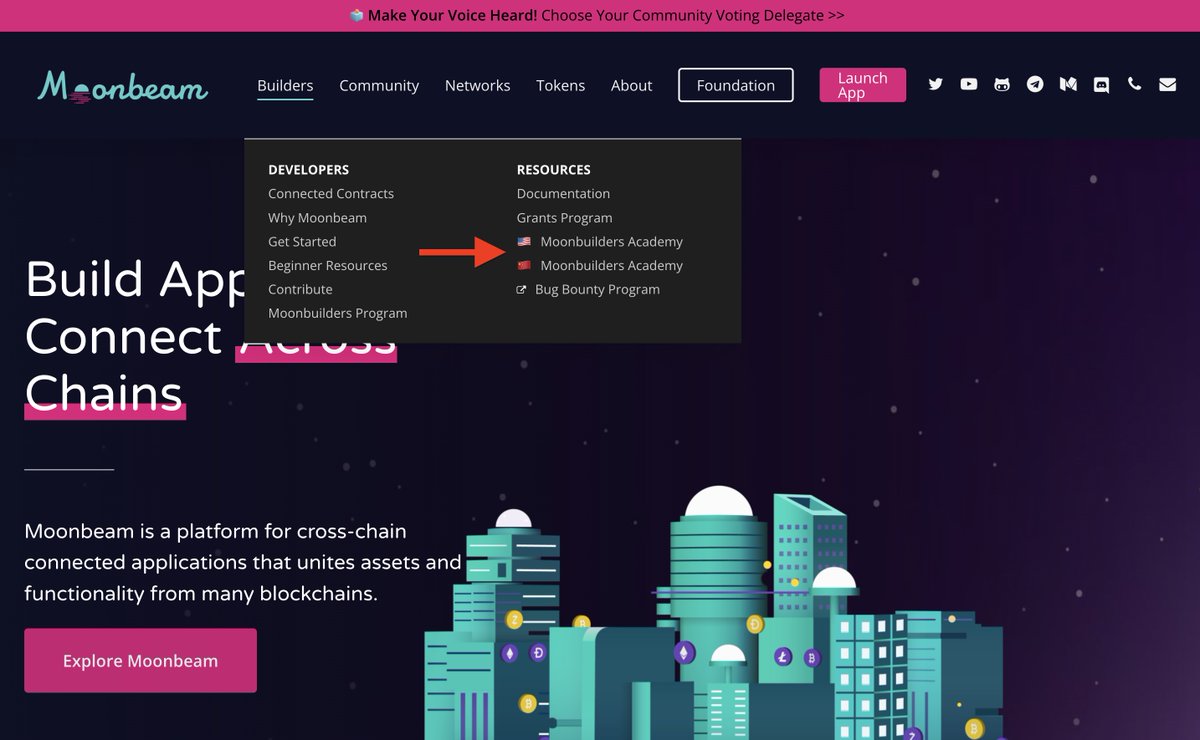Click the phone contact icon
1200x740 pixels.
(1134, 85)
